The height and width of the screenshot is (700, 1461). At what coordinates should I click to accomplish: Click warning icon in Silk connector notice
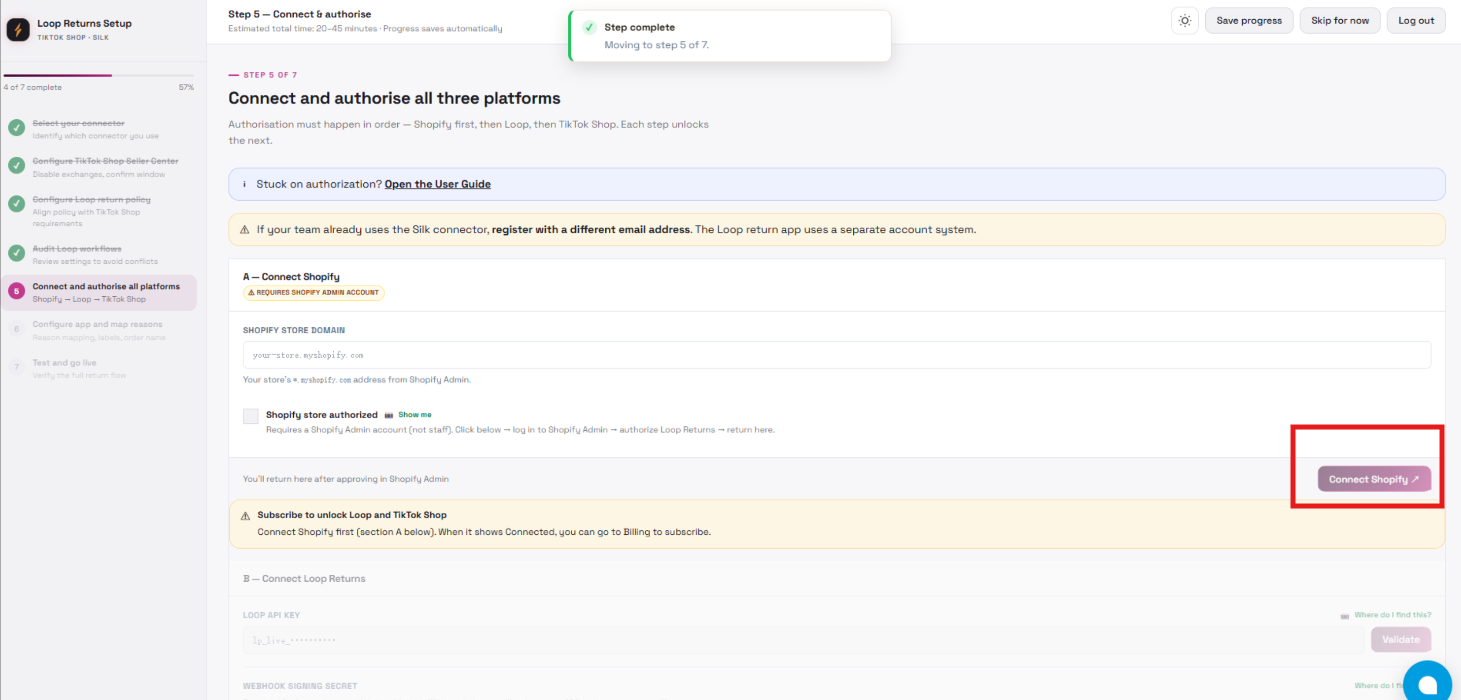point(245,230)
